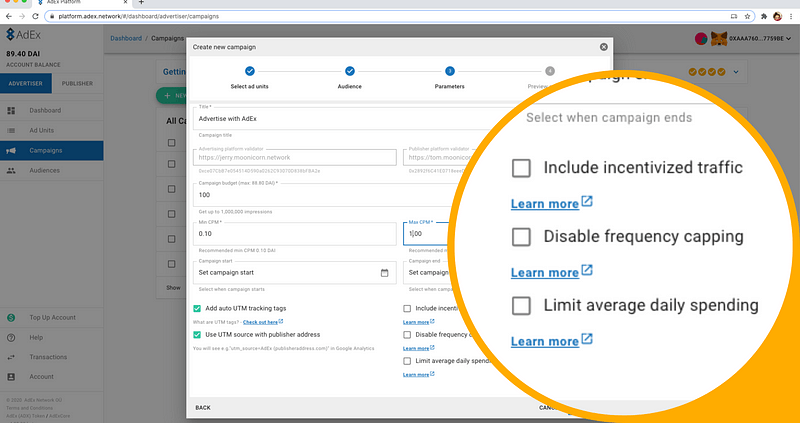Click the Campaigns megaphone icon

pos(11,151)
